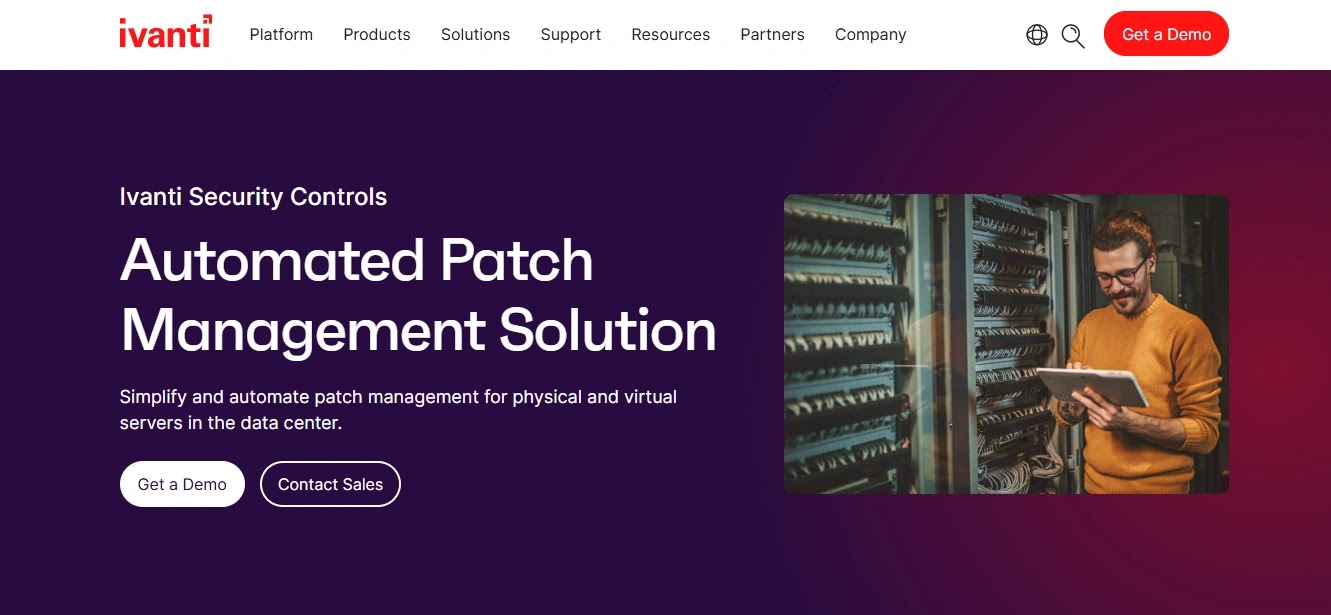The width and height of the screenshot is (1331, 615).
Task: Click the Contact Sales button
Action: coord(330,484)
